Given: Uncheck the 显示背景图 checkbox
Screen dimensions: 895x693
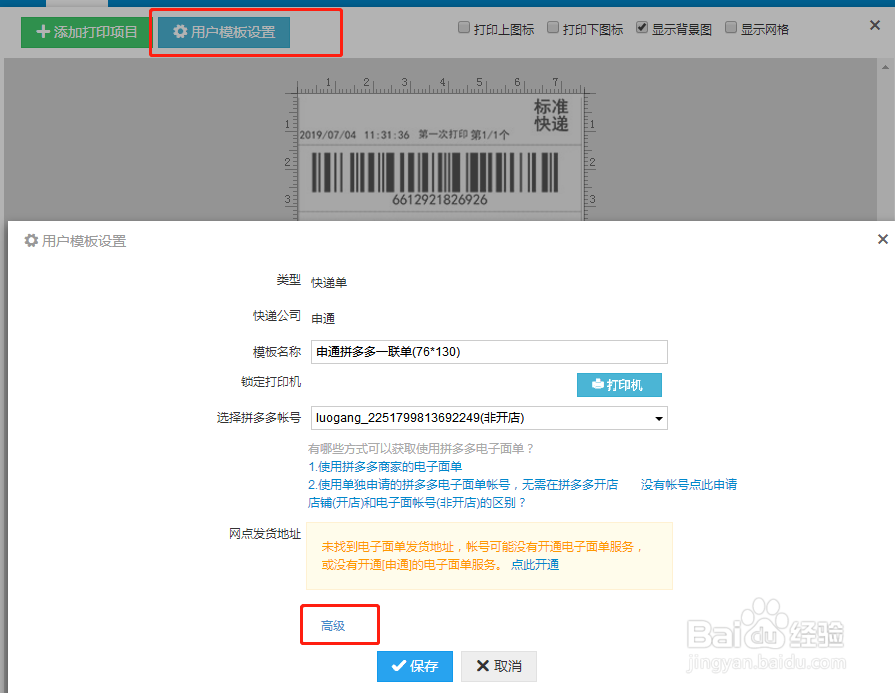Looking at the screenshot, I should pyautogui.click(x=642, y=27).
